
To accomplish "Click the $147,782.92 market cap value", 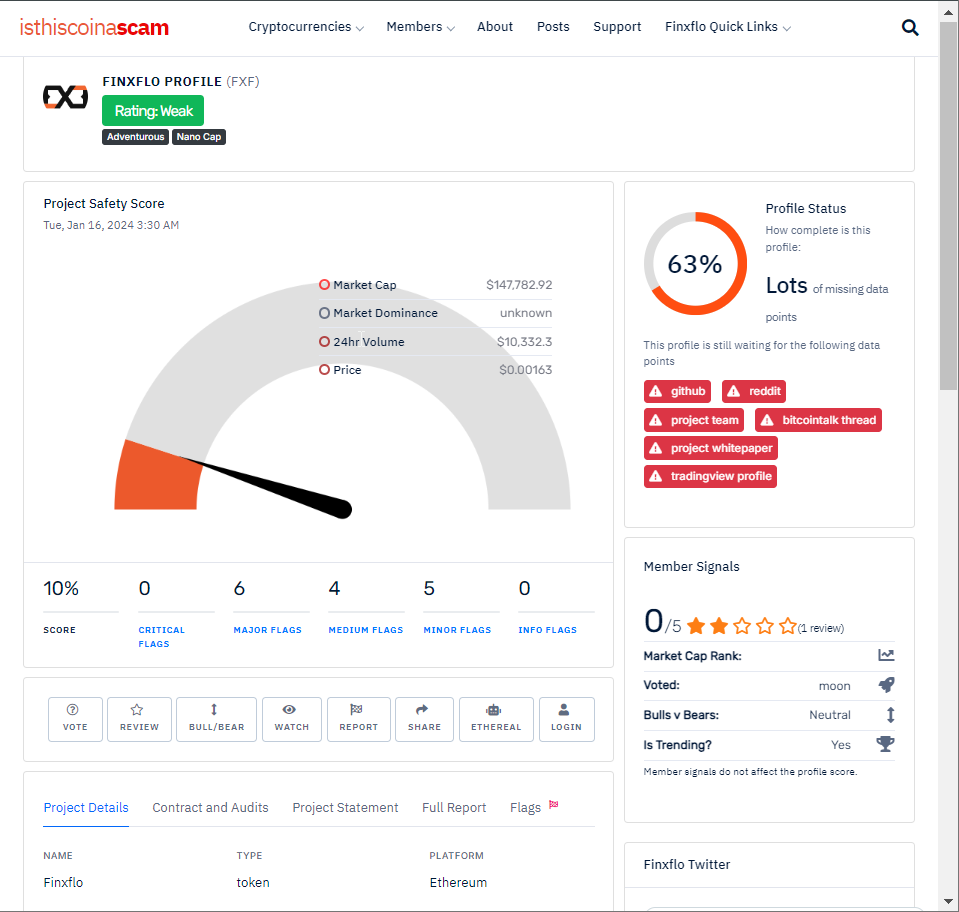I will pyautogui.click(x=519, y=285).
